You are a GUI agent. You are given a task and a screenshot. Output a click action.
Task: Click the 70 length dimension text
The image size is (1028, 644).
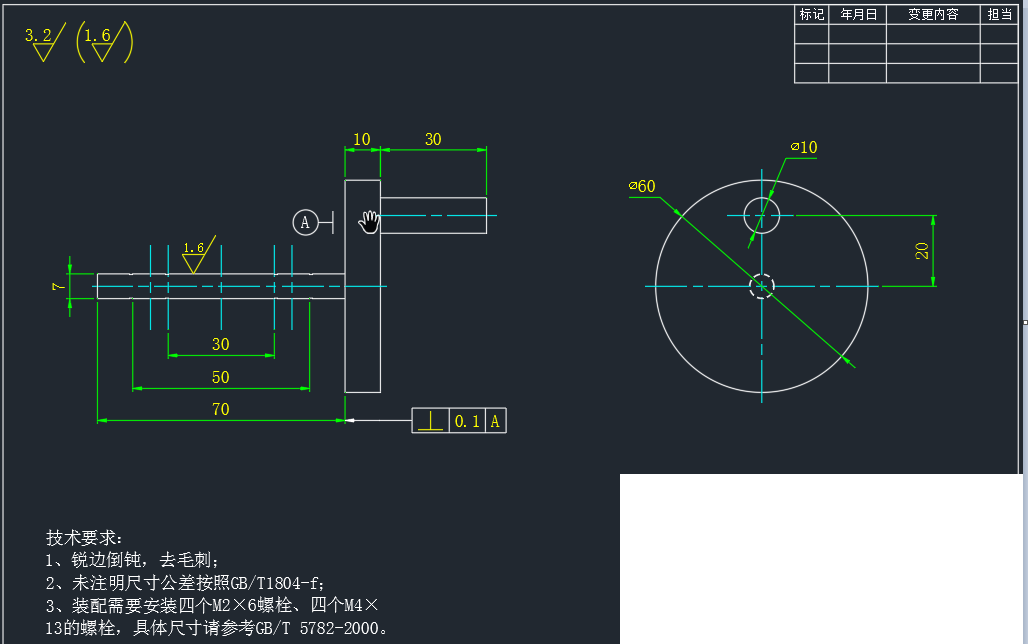pos(220,409)
